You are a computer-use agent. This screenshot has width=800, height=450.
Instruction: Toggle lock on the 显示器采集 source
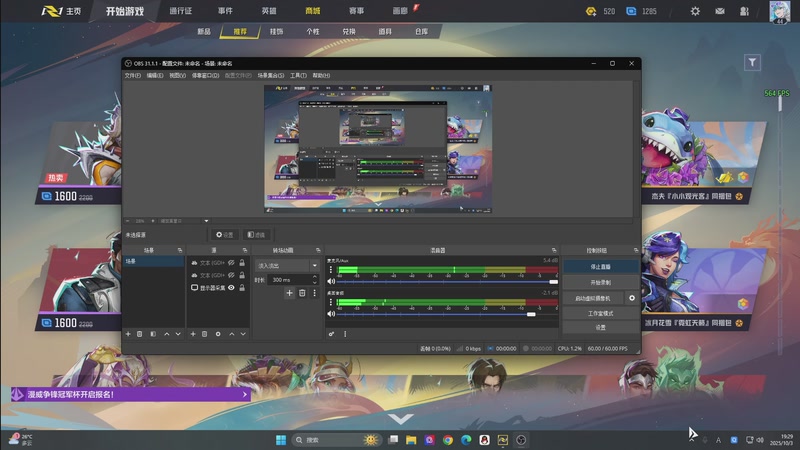point(242,288)
